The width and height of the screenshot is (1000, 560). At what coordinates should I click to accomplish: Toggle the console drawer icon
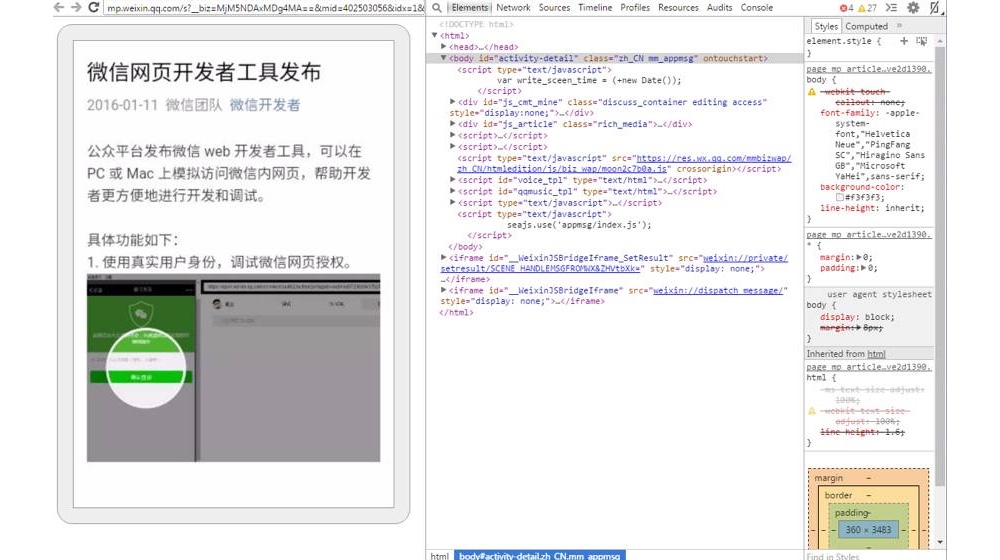[x=891, y=8]
